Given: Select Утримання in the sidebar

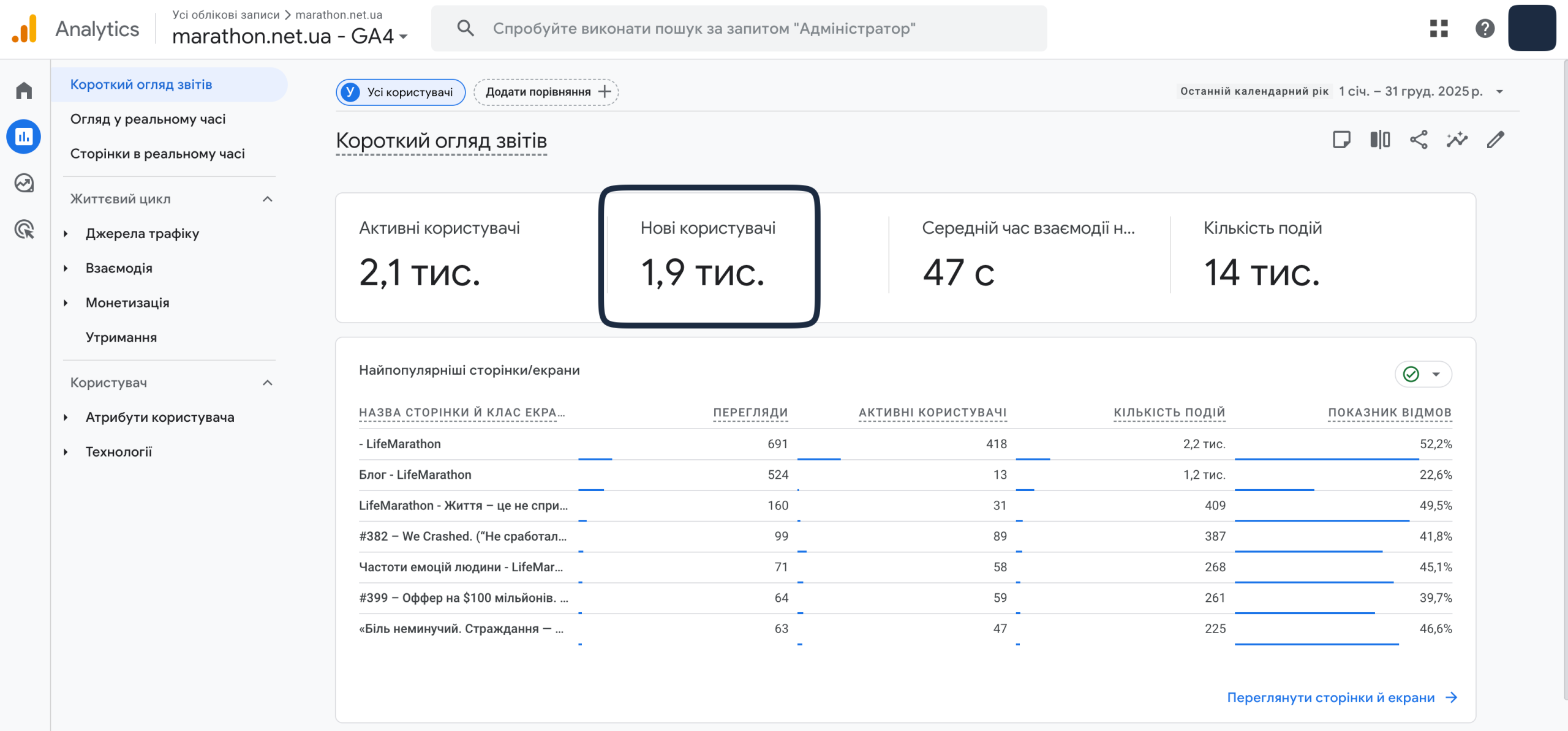Looking at the screenshot, I should (121, 337).
